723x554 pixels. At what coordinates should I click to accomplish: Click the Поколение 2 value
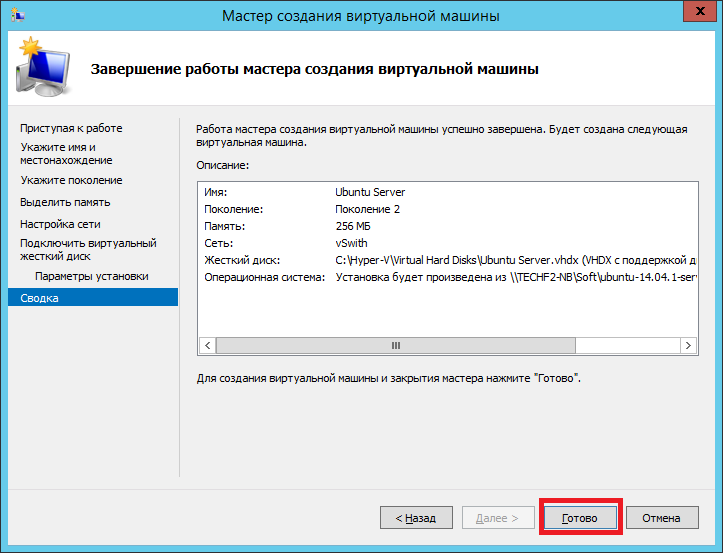click(367, 209)
